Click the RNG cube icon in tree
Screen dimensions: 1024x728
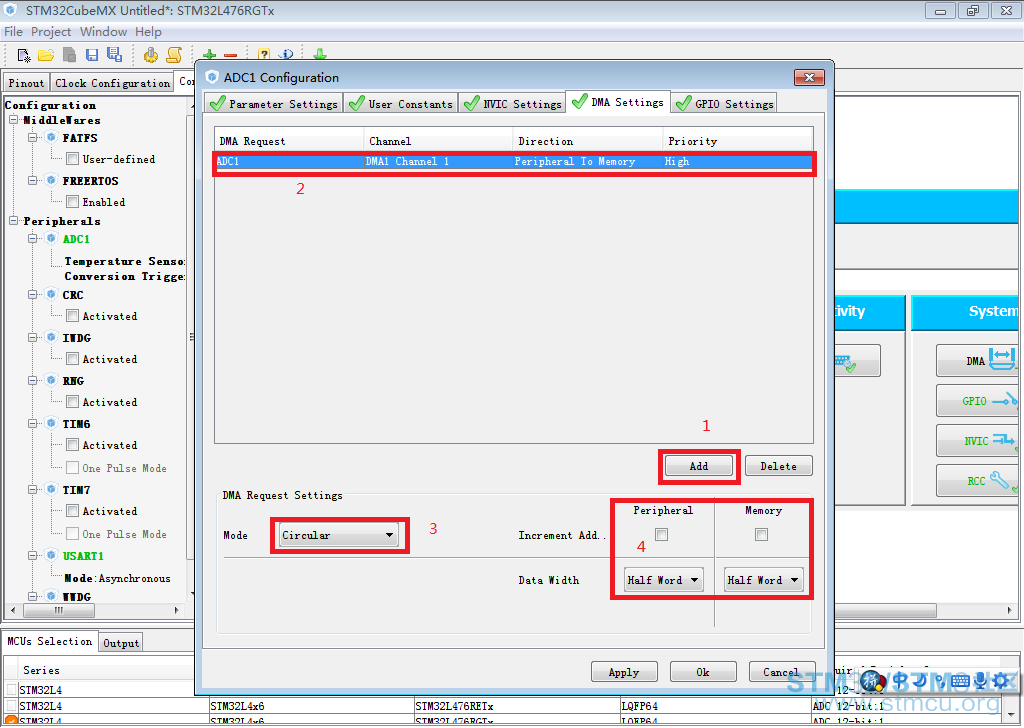(x=52, y=381)
